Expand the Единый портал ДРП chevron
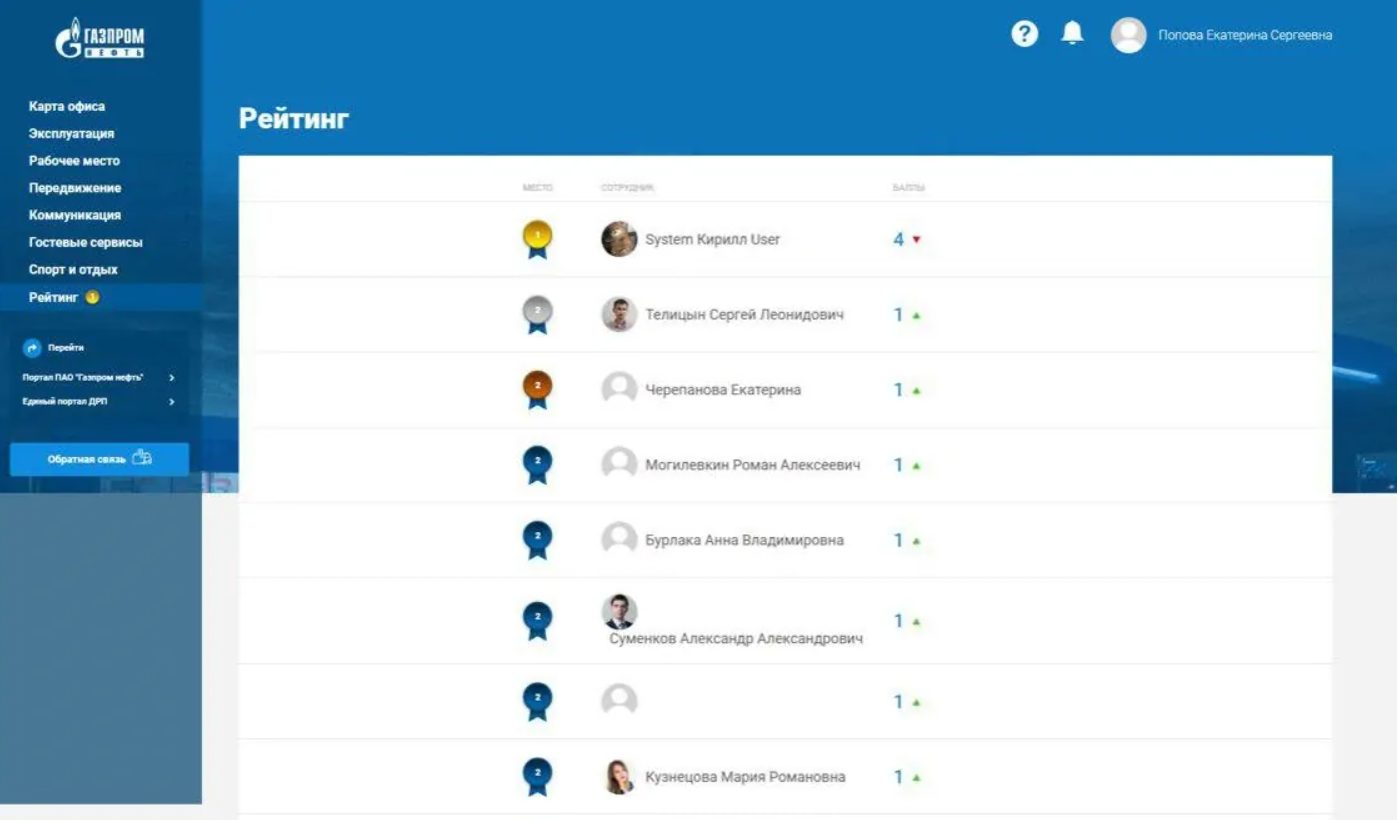This screenshot has width=1397, height=820. 172,402
